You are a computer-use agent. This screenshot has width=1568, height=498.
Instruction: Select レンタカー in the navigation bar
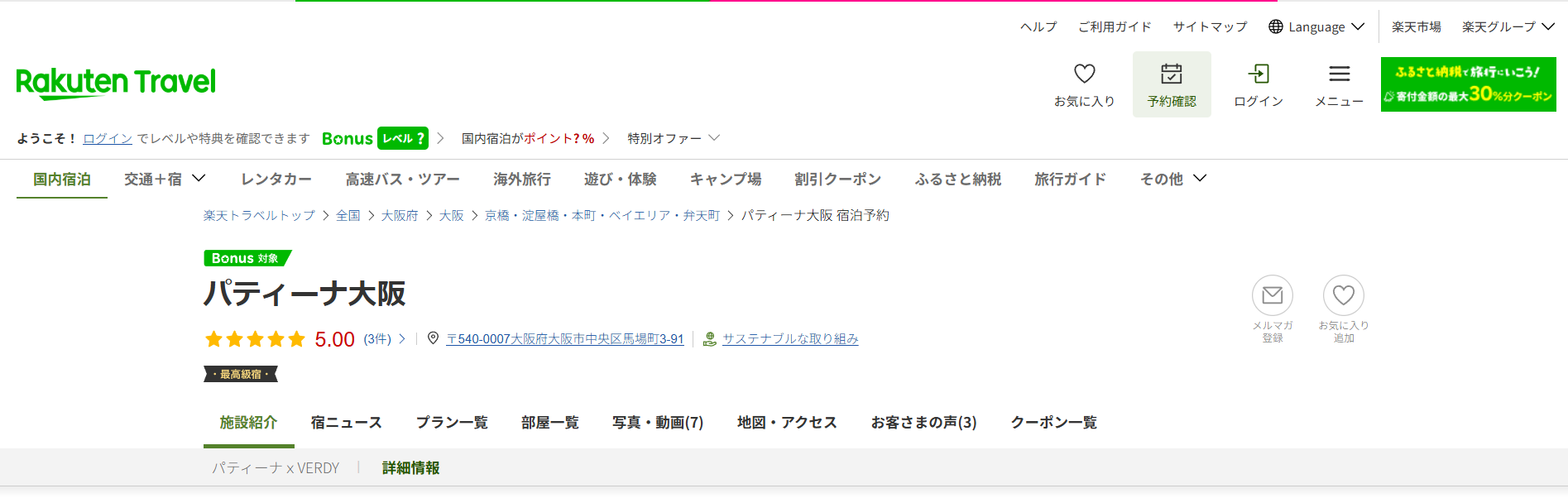point(276,180)
